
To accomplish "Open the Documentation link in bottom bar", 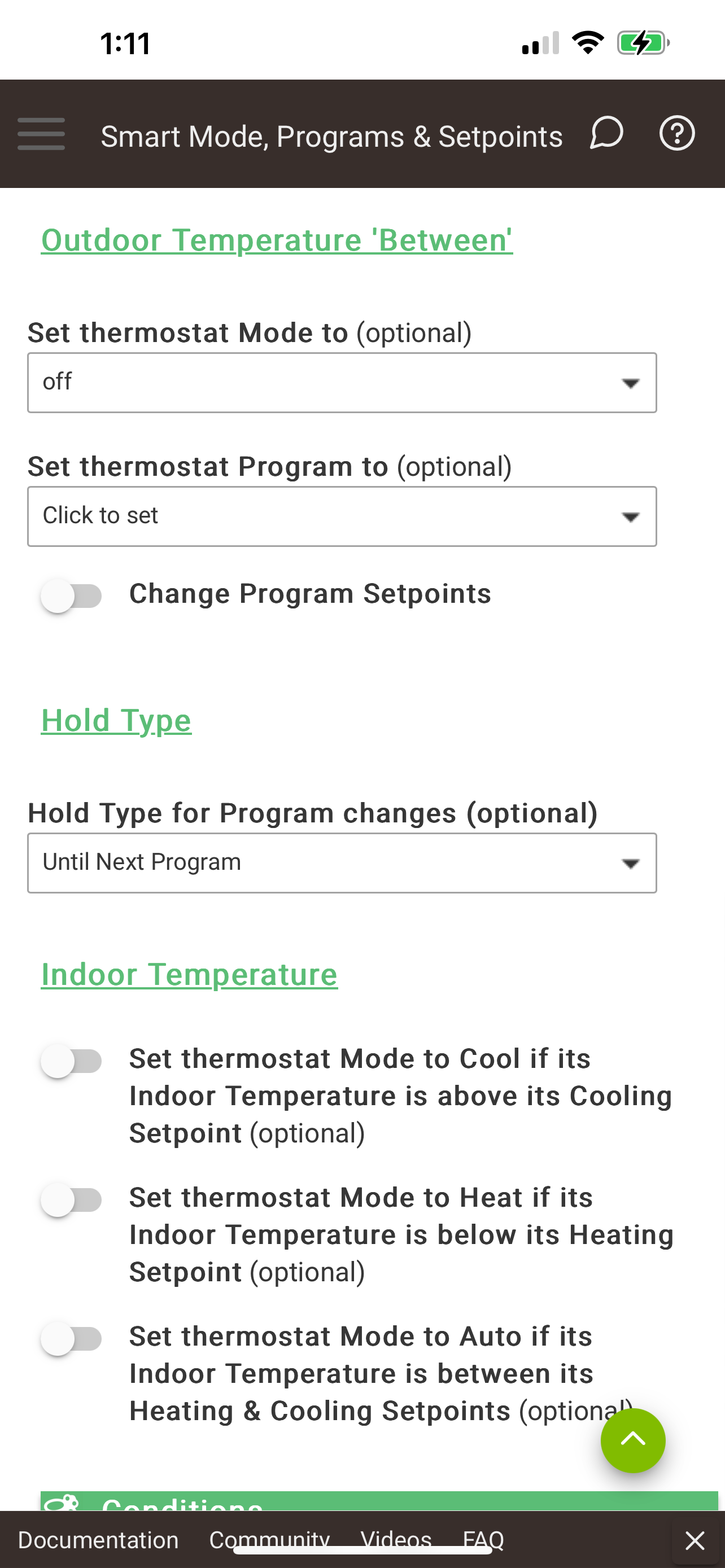I will 98,1540.
